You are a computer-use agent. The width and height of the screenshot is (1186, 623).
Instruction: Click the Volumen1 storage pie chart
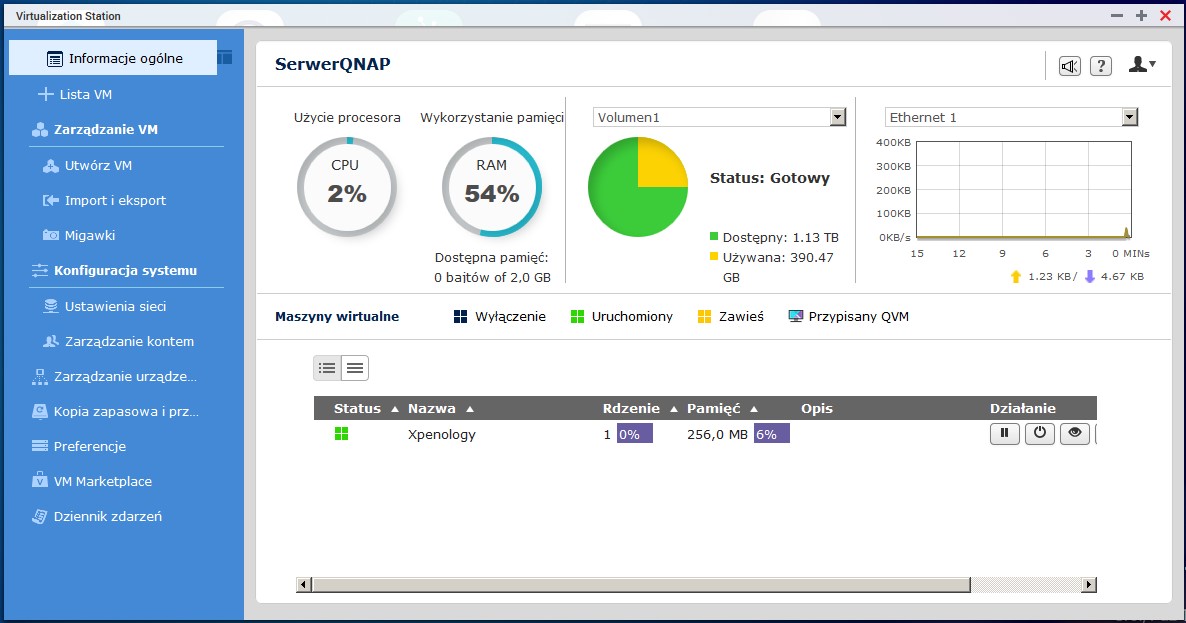pos(638,187)
